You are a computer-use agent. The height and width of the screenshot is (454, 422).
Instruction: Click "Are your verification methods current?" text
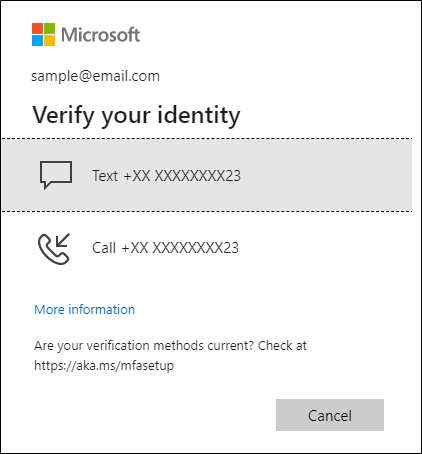point(144,346)
